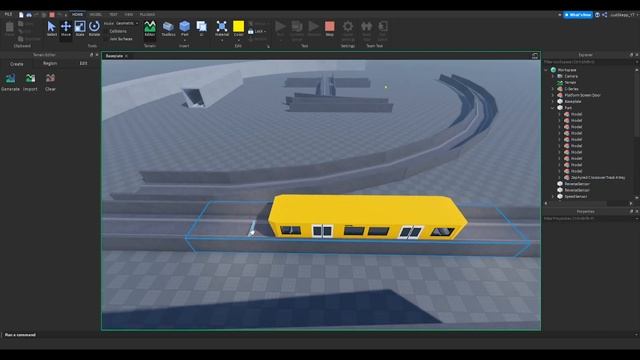The image size is (640, 360).
Task: Collapse the Part node arrow
Action: pyautogui.click(x=553, y=108)
